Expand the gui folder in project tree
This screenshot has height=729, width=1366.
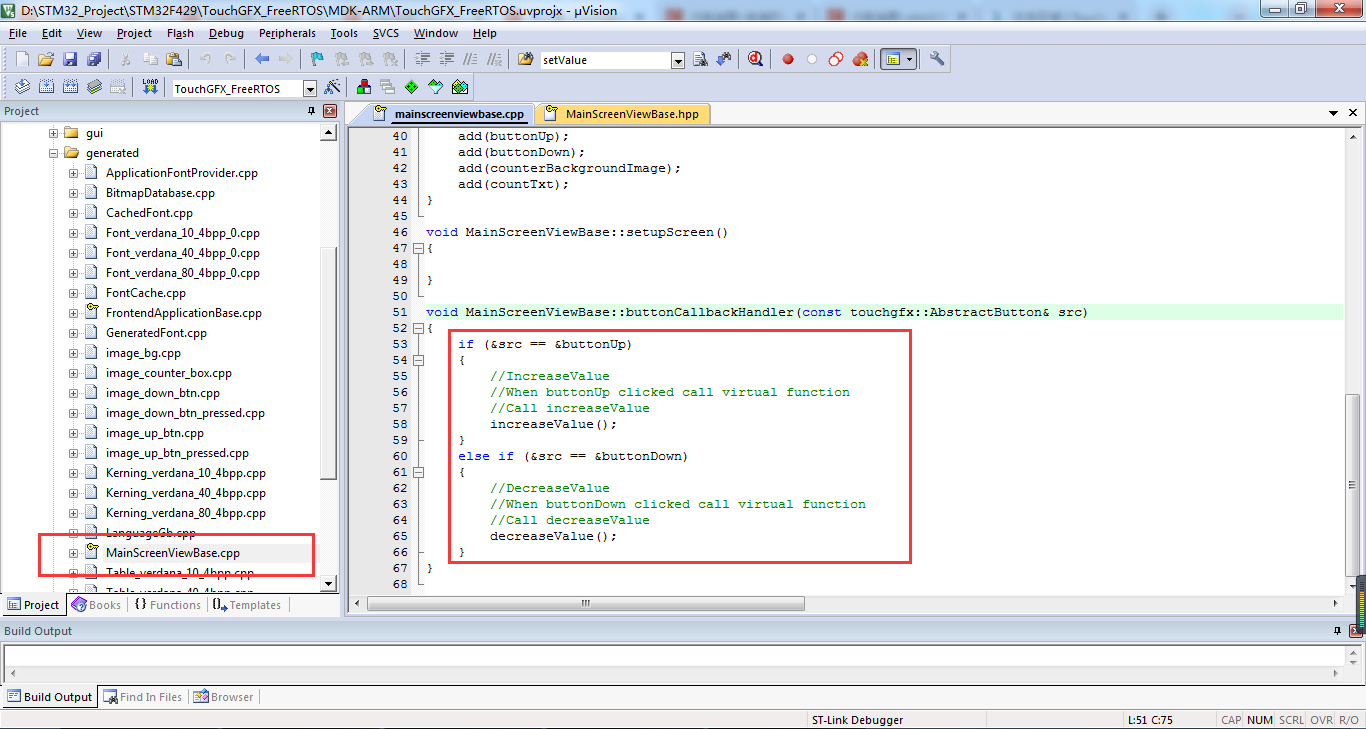pyautogui.click(x=54, y=133)
